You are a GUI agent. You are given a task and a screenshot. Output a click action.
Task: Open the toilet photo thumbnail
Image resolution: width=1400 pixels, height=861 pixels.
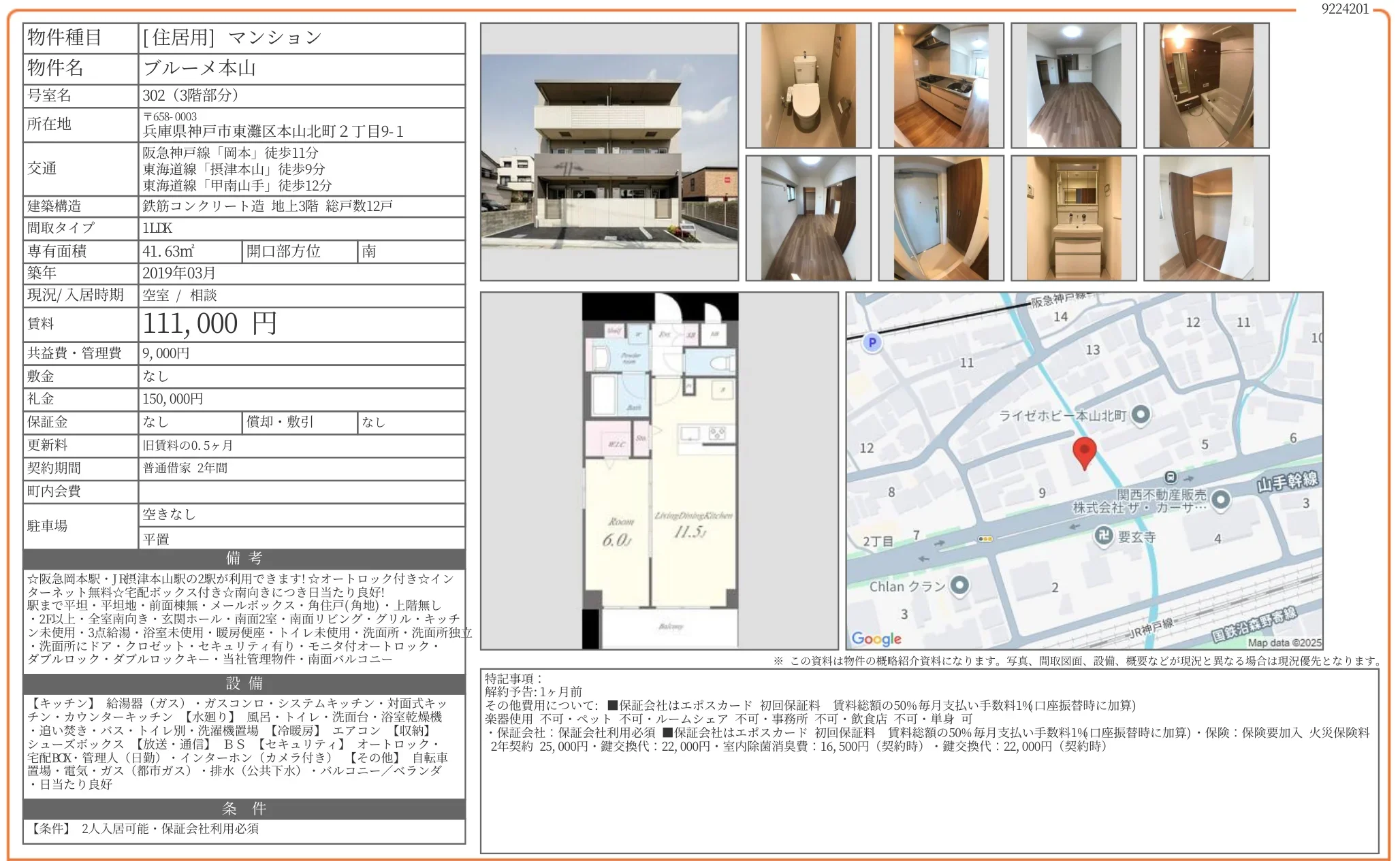(808, 86)
